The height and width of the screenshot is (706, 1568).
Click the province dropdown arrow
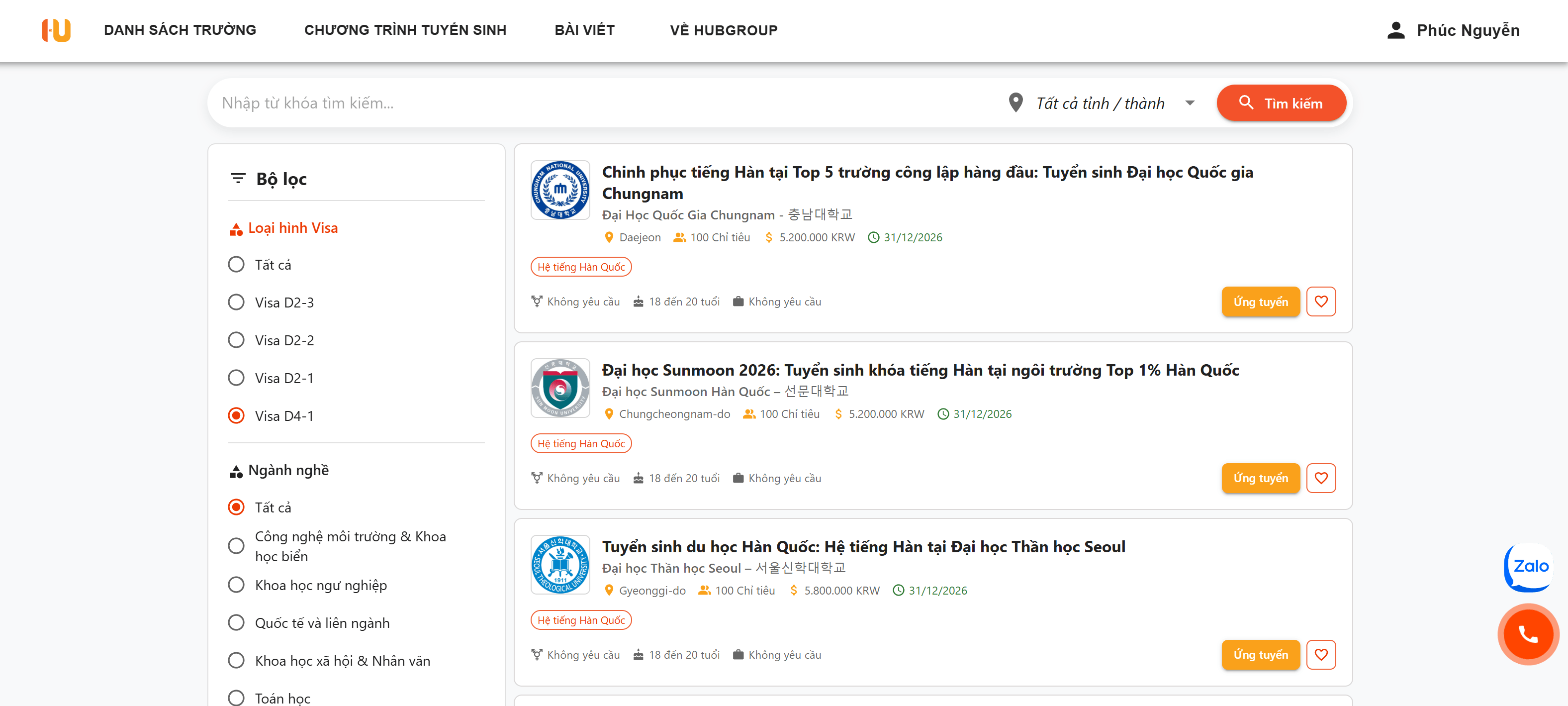[1190, 103]
